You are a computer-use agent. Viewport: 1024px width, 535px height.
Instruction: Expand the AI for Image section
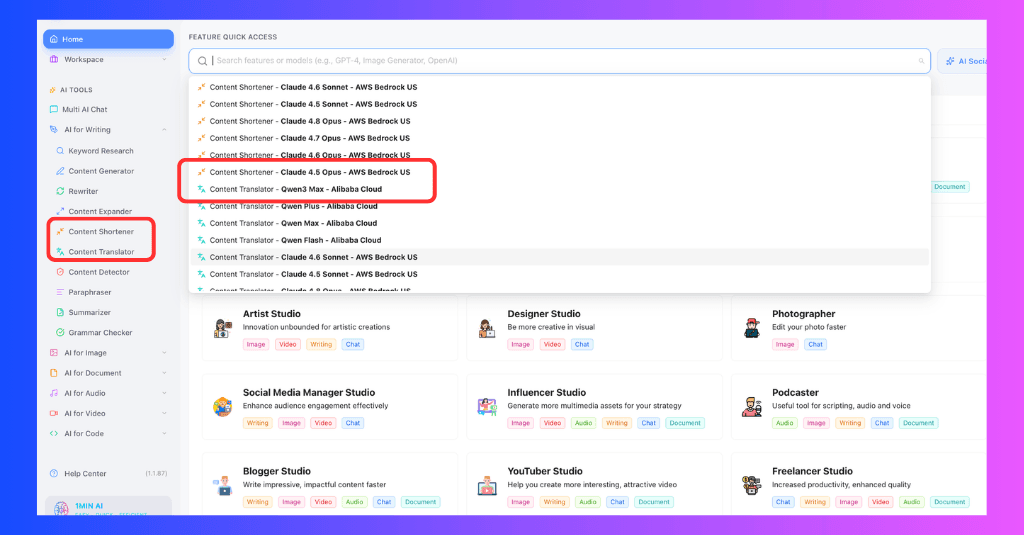(x=164, y=353)
